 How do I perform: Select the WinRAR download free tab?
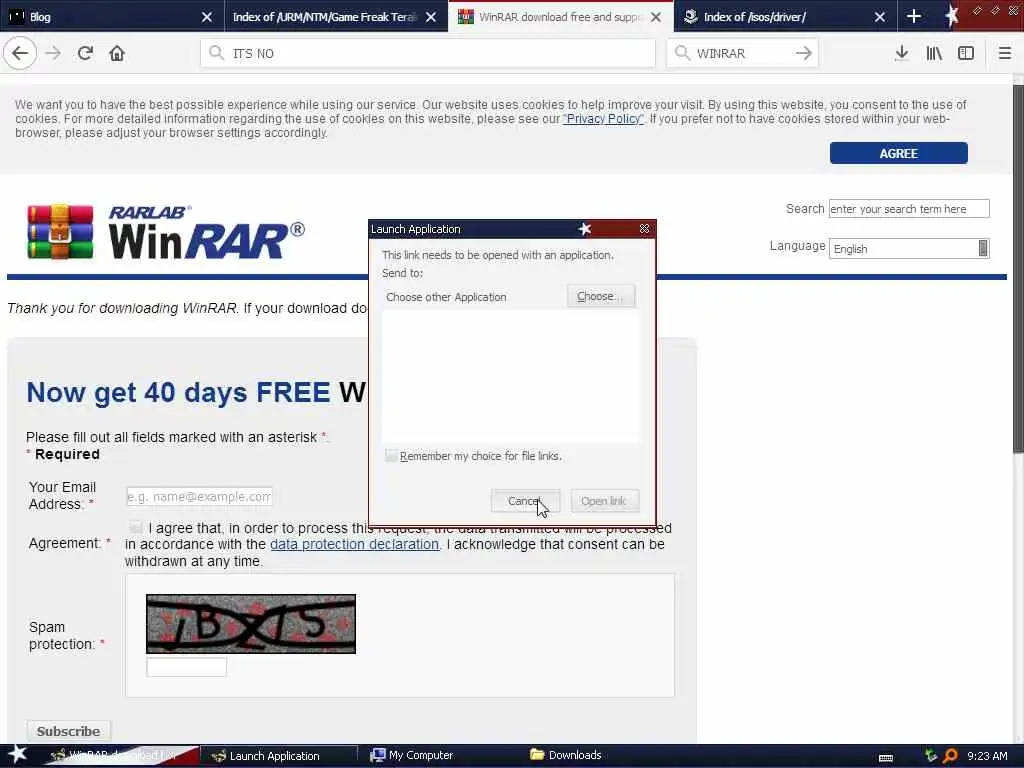pos(560,17)
